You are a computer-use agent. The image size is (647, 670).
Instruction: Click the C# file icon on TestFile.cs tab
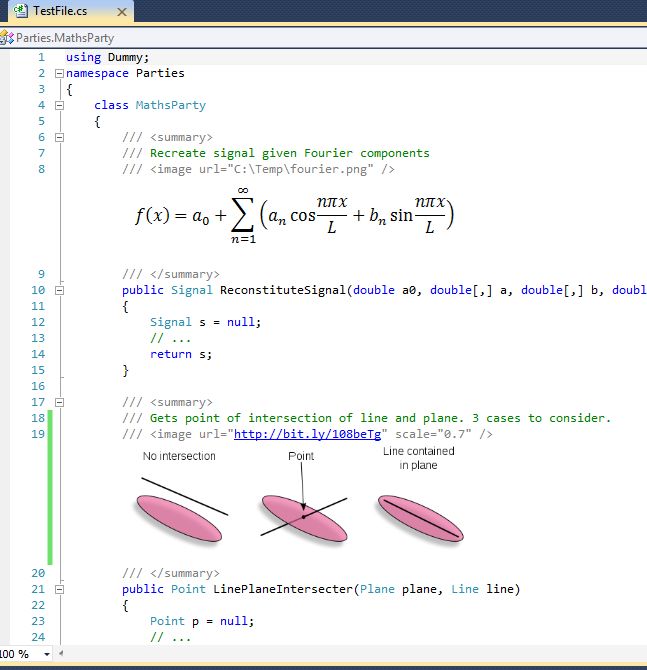click(x=19, y=11)
